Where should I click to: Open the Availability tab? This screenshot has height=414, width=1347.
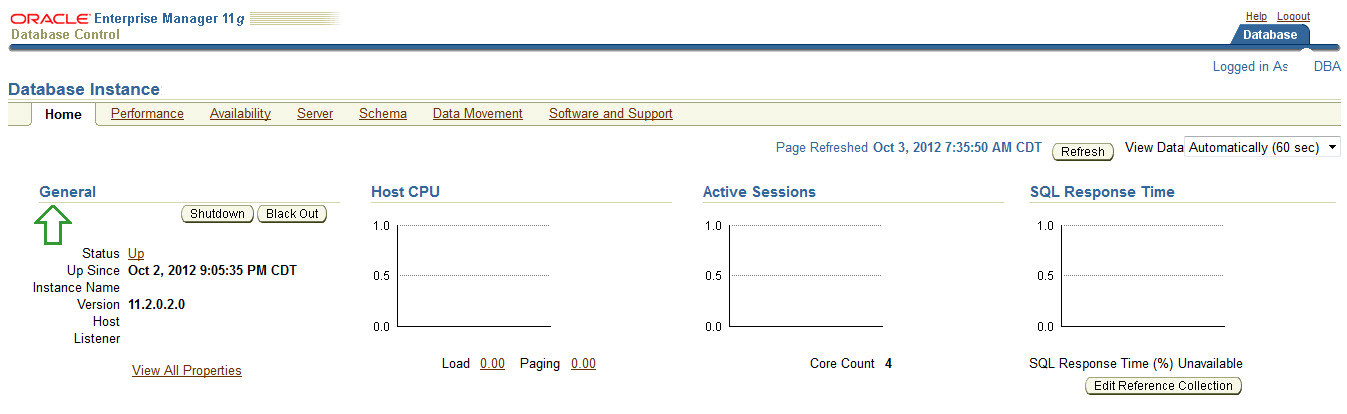(240, 114)
